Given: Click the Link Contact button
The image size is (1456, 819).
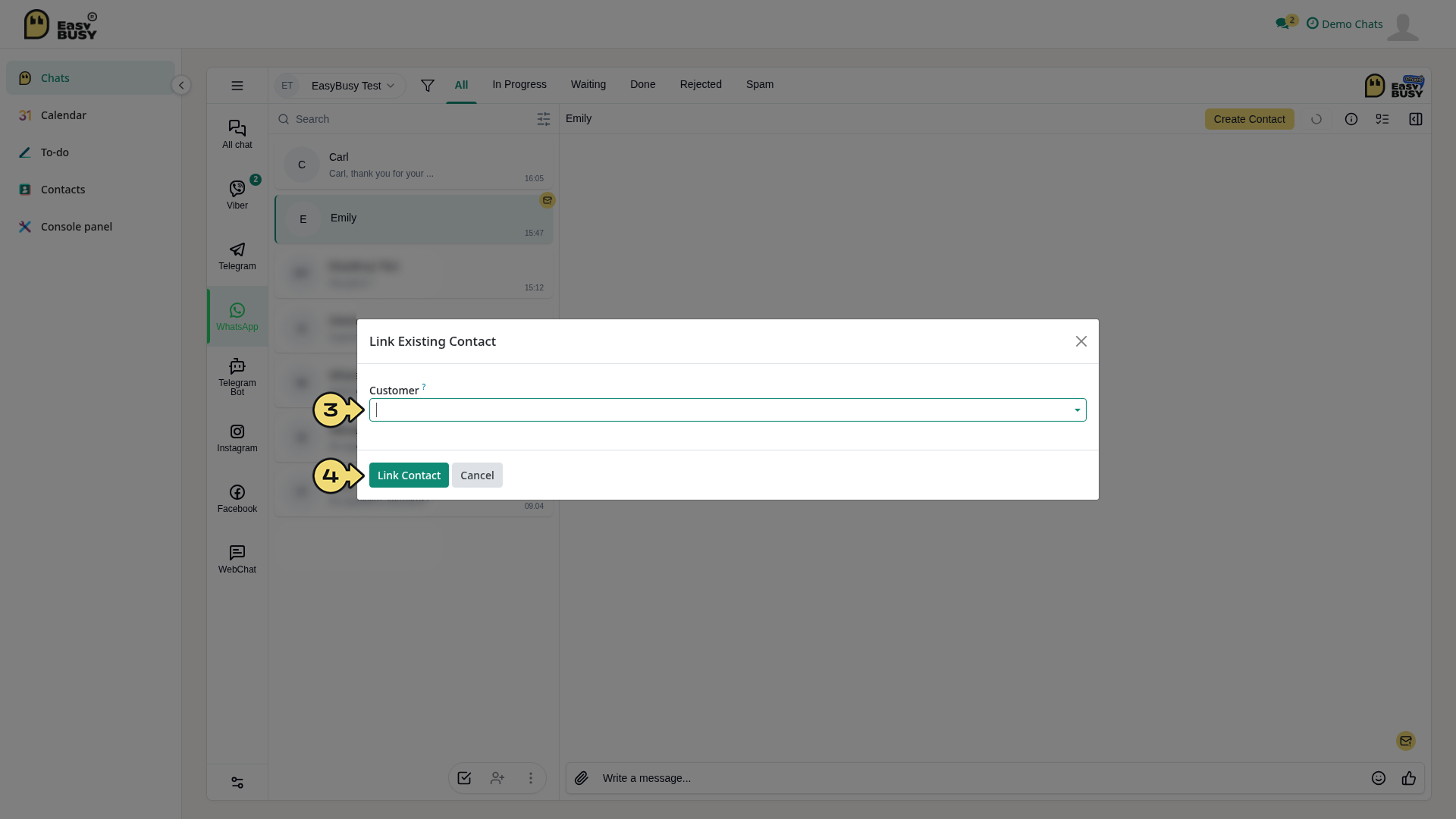Looking at the screenshot, I should [409, 475].
